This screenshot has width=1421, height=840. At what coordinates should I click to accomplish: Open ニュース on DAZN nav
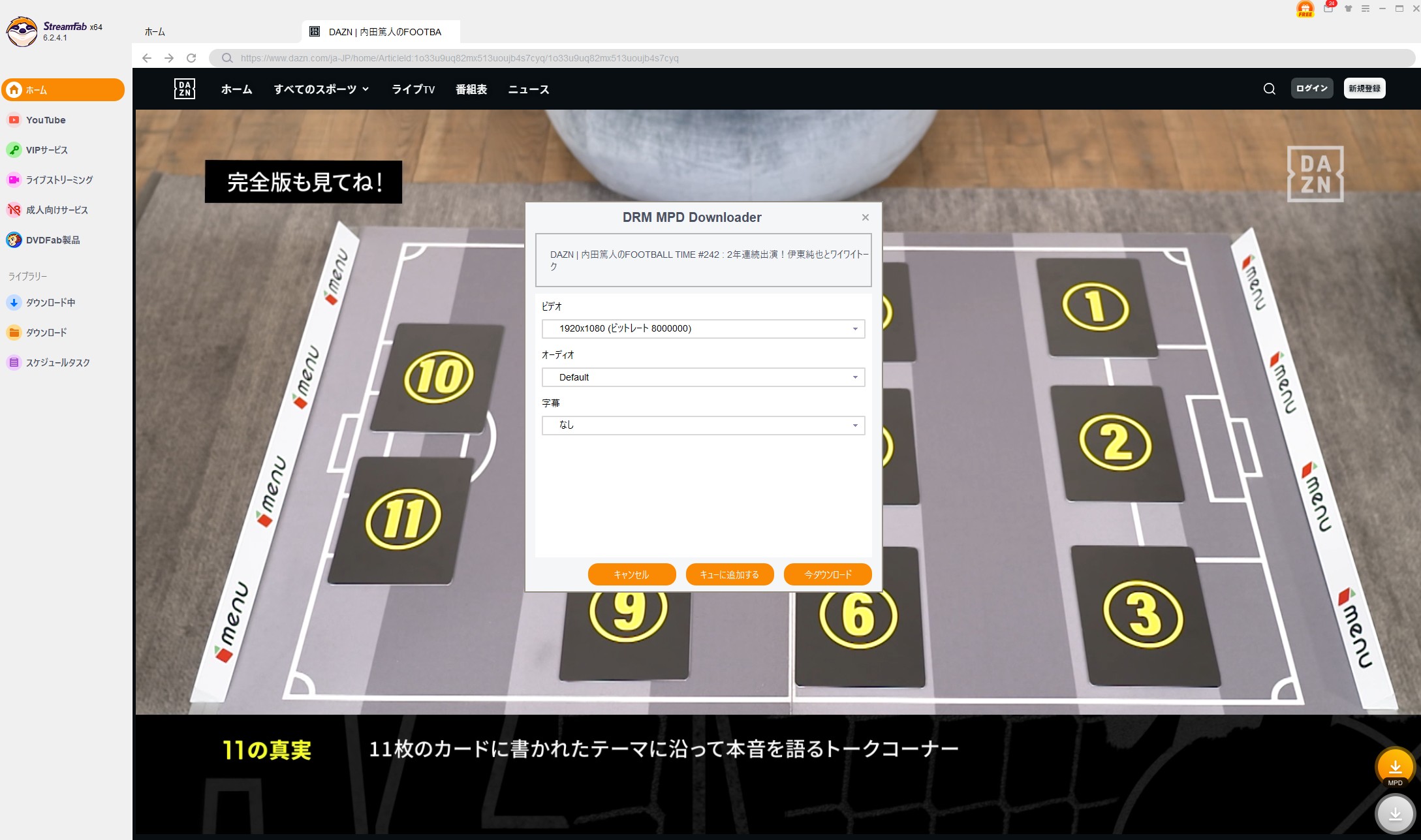(x=529, y=89)
